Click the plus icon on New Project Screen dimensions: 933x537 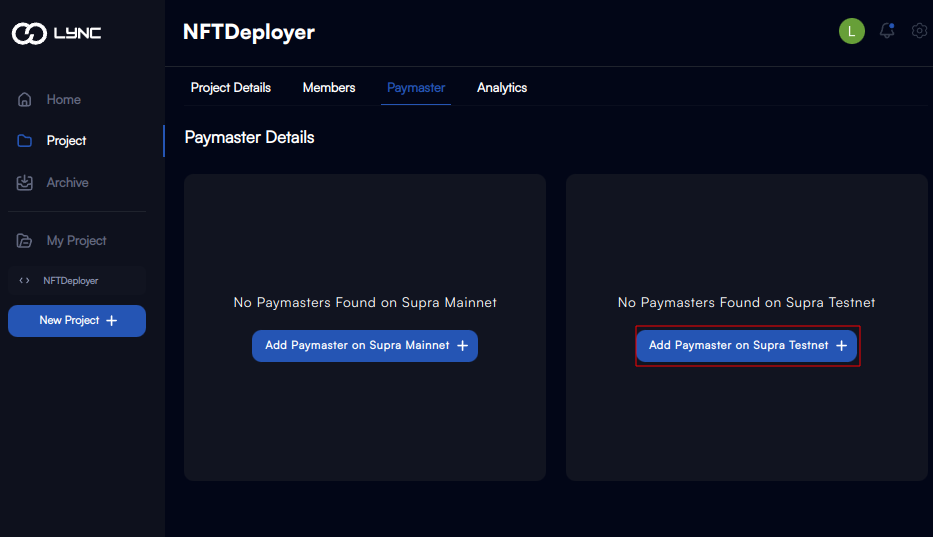click(111, 320)
